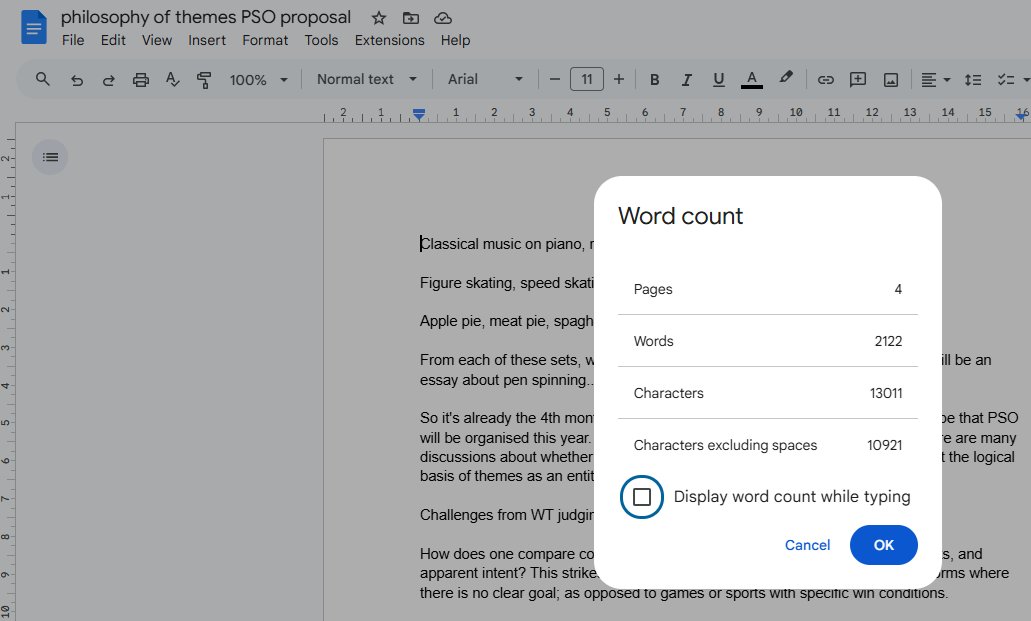
Task: Click Cancel in Word count dialog
Action: pyautogui.click(x=807, y=545)
